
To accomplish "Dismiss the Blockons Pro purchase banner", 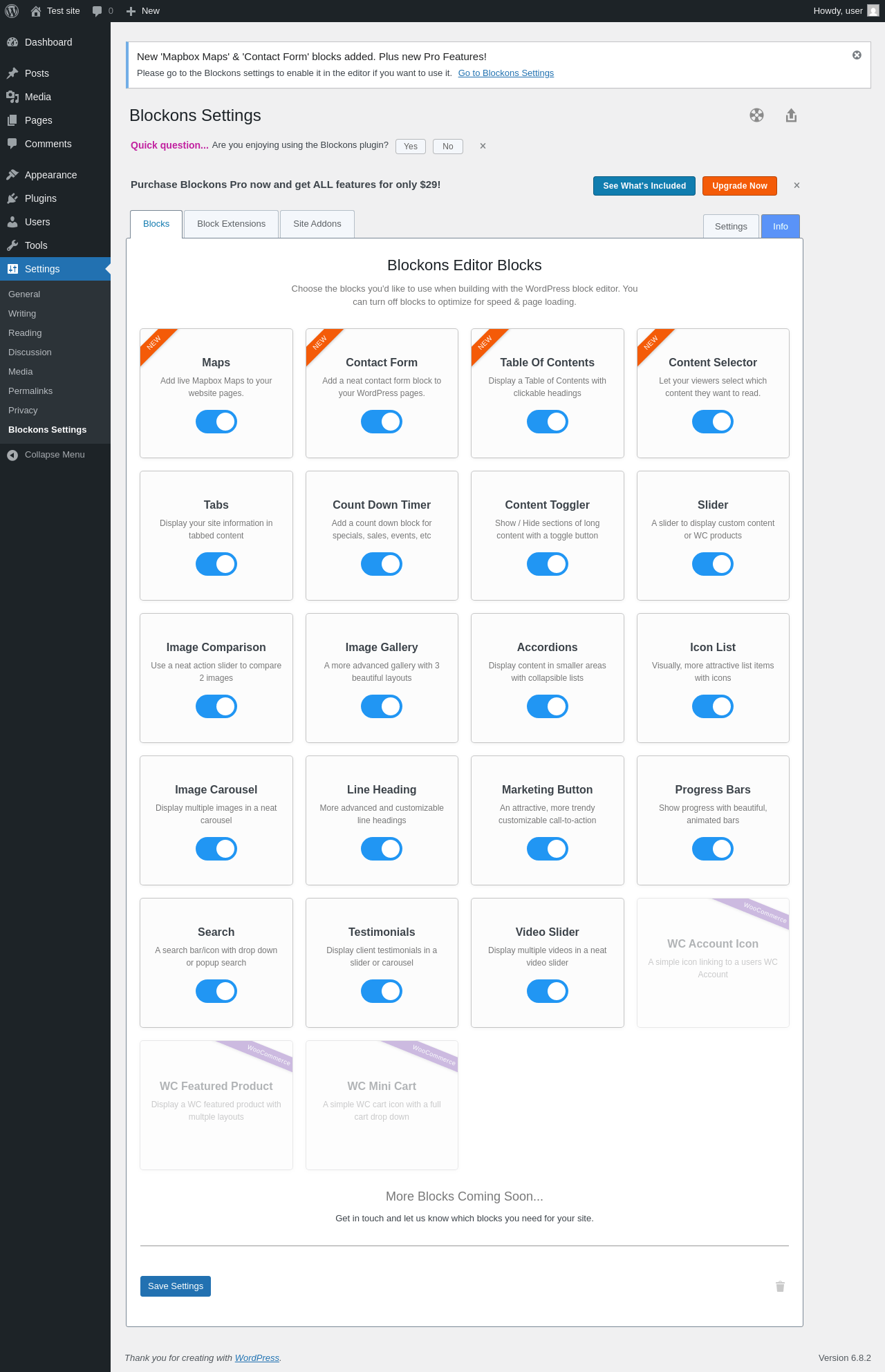I will click(796, 185).
